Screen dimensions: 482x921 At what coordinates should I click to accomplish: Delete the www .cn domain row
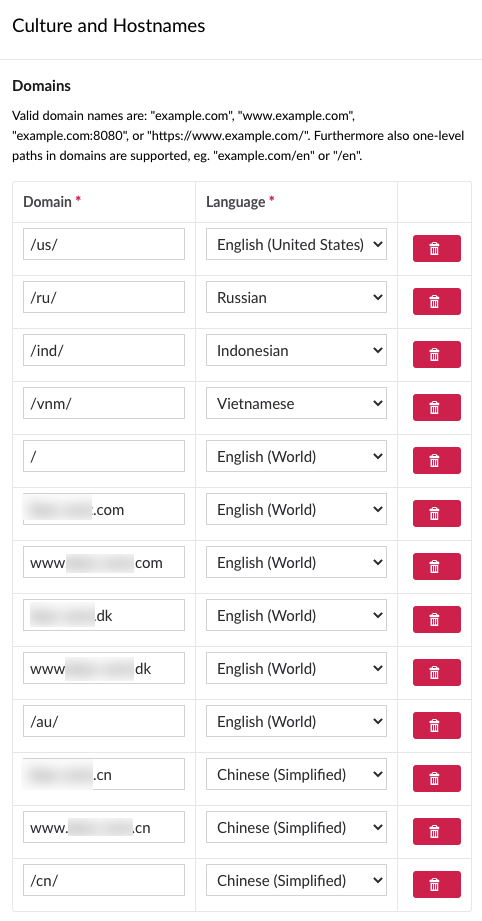click(436, 831)
